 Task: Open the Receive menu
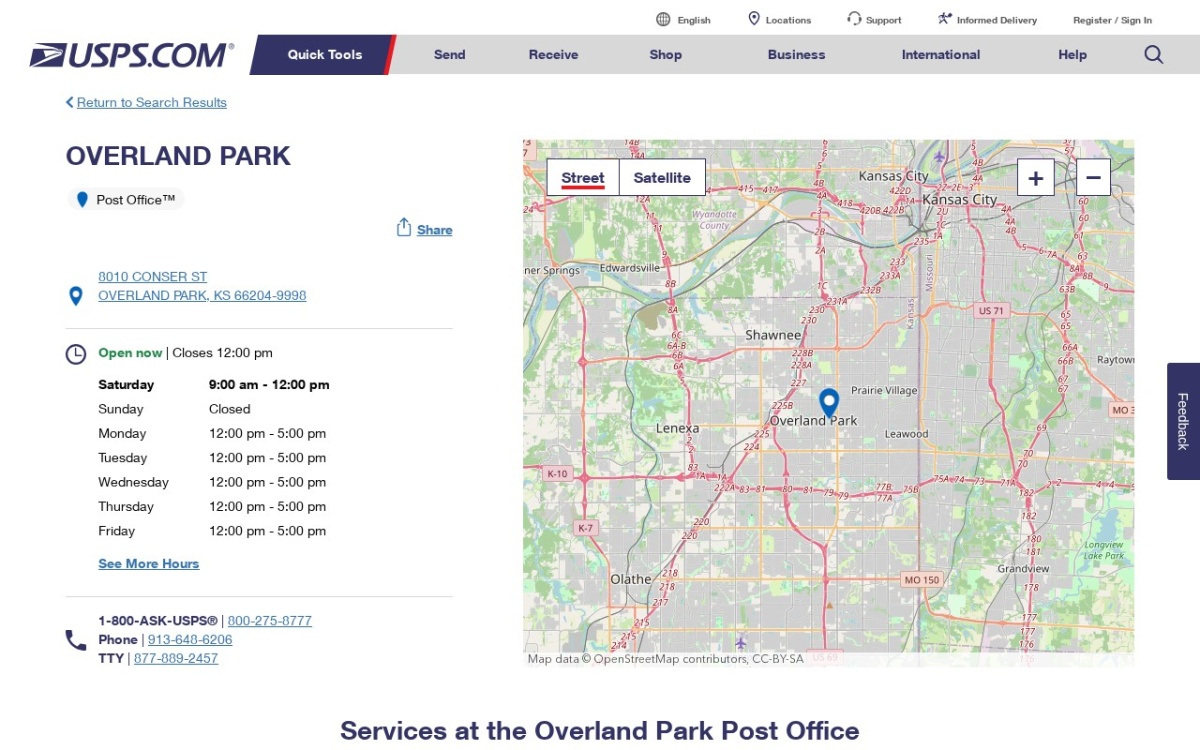coord(554,55)
